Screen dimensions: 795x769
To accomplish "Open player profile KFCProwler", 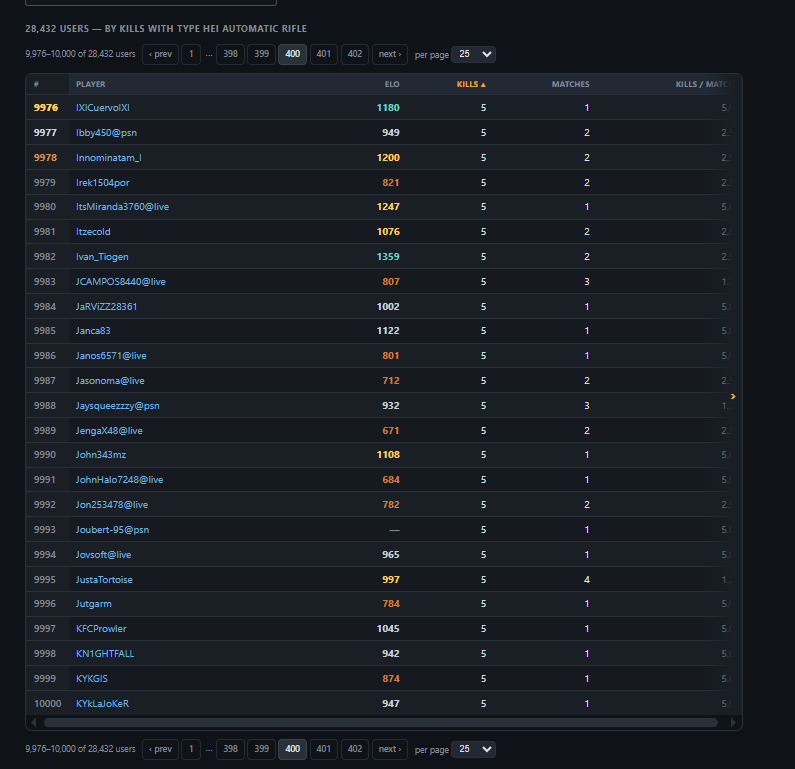I will pyautogui.click(x=101, y=629).
